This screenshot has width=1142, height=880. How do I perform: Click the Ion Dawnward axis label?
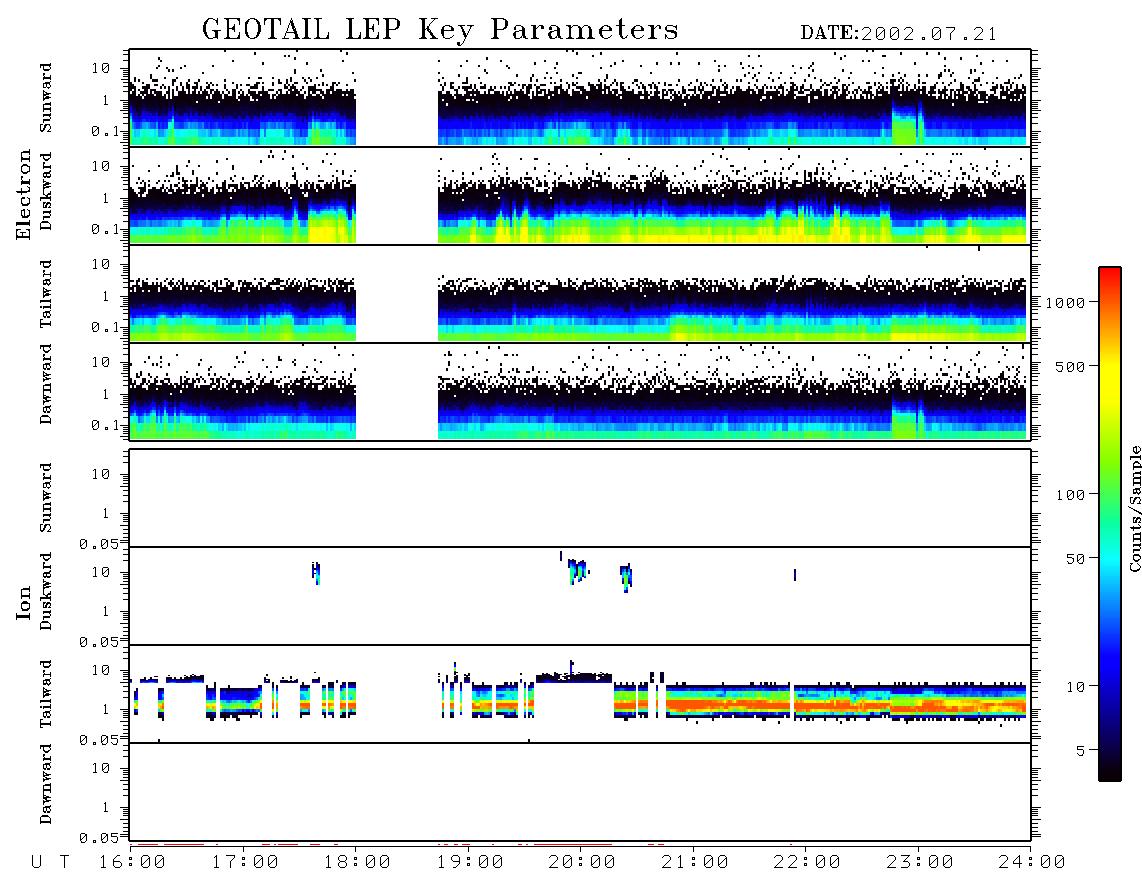pyautogui.click(x=46, y=783)
